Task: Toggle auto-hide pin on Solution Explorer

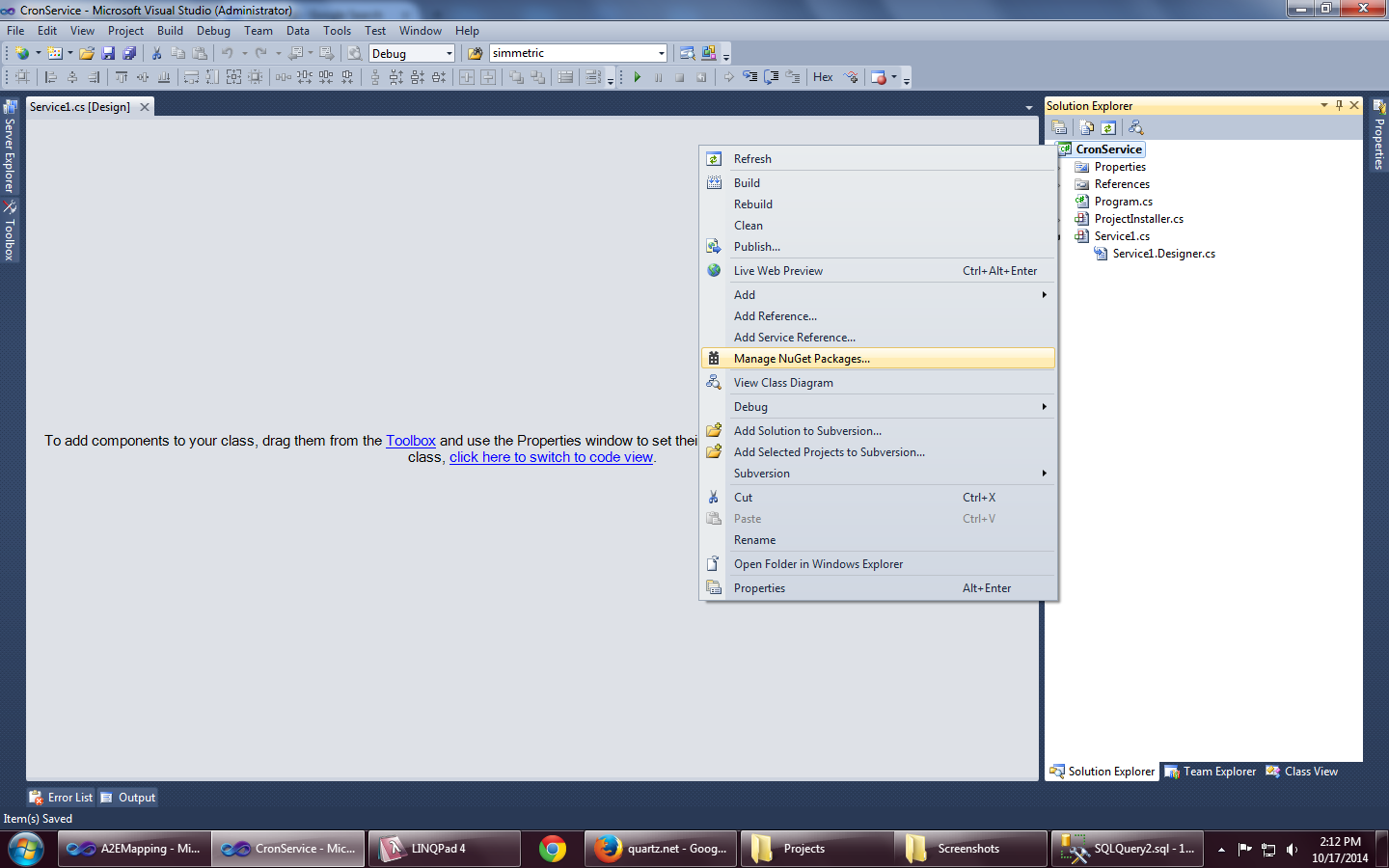Action: (1339, 105)
